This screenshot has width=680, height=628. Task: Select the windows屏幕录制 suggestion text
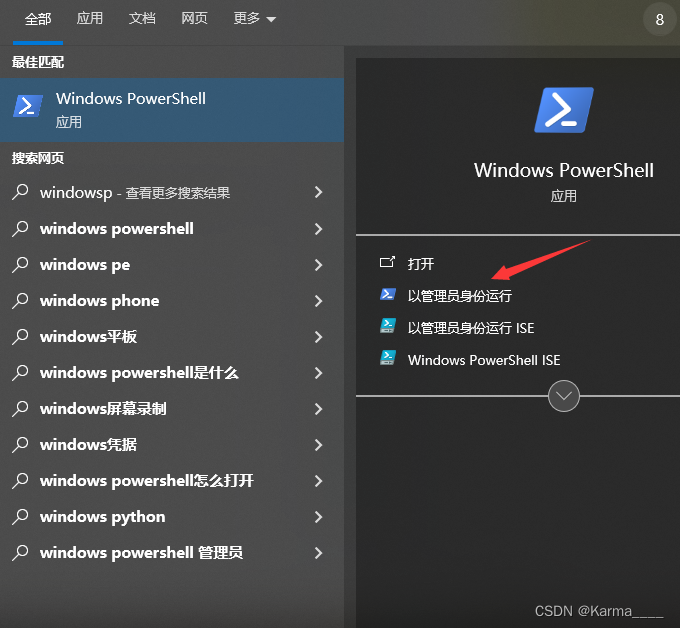coord(103,409)
